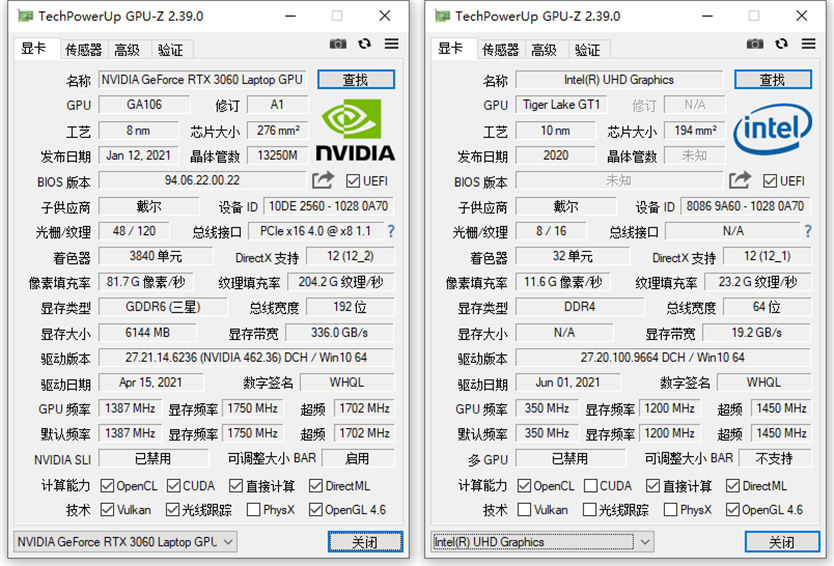
Task: Open Intel(R) UHD Graphics GPU selector dropdown
Action: coord(542,542)
